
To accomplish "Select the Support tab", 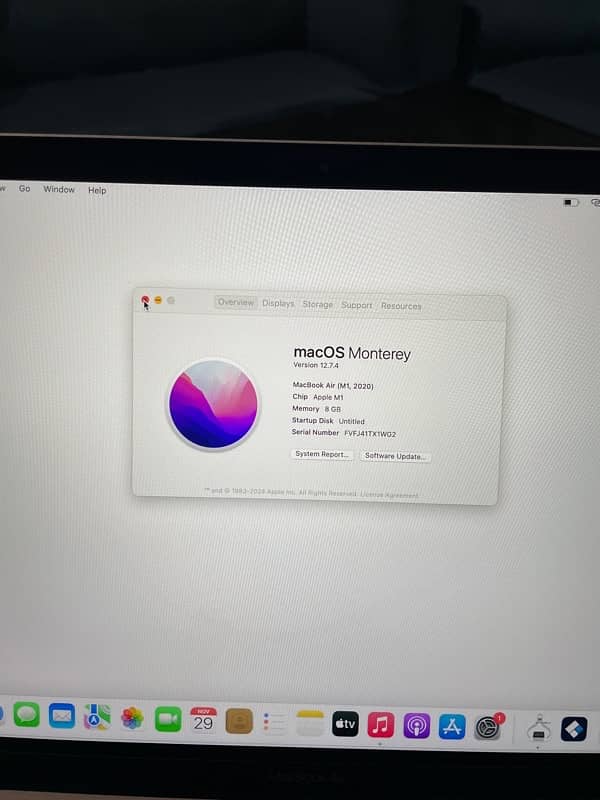I will [357, 305].
